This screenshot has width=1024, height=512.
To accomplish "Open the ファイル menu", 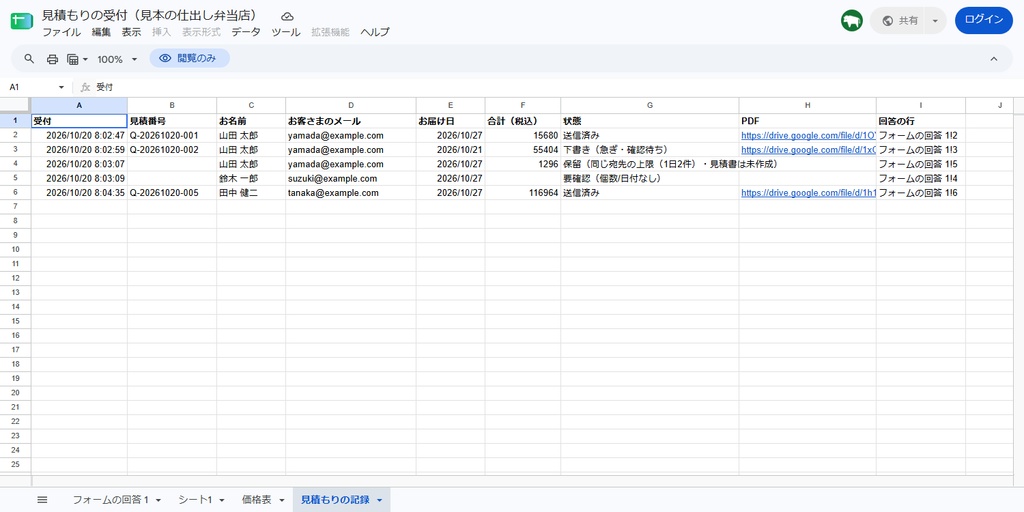I will [61, 32].
